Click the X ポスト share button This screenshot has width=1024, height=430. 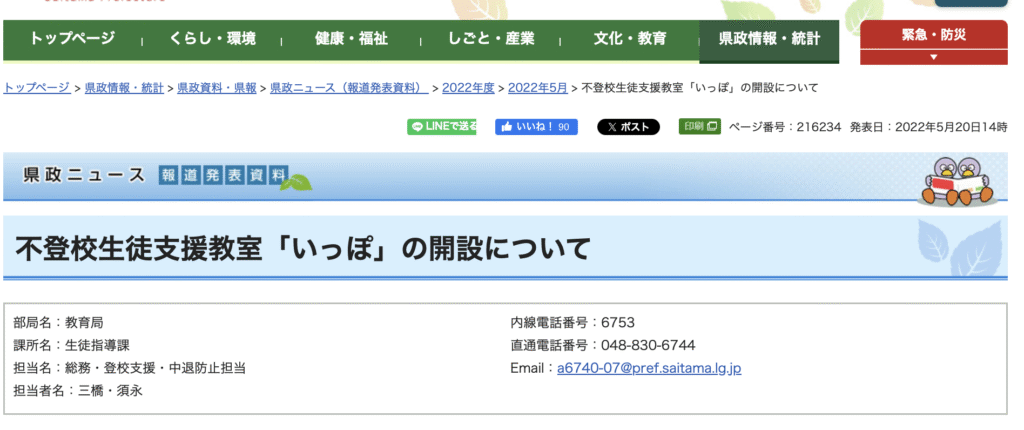pyautogui.click(x=628, y=127)
